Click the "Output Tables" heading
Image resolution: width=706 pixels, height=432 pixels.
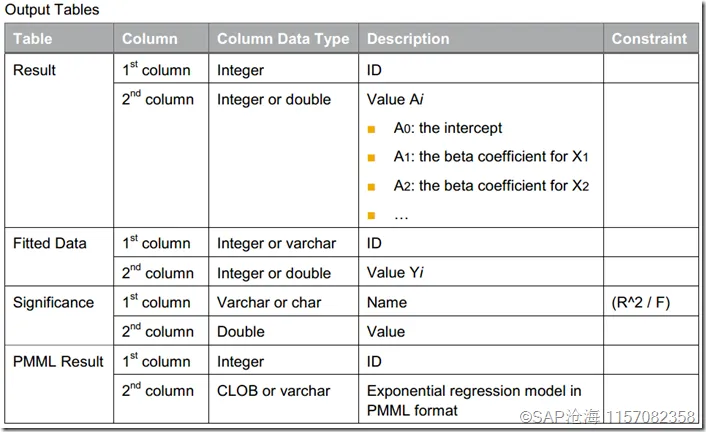click(52, 10)
